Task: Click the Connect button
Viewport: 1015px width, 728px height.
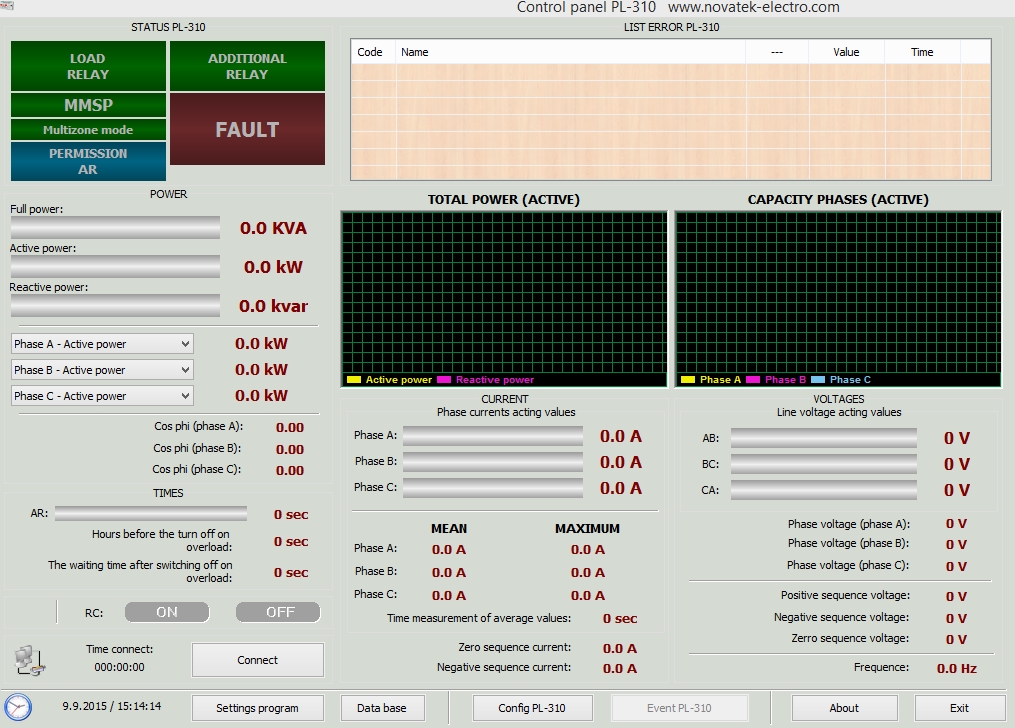Action: (x=258, y=660)
